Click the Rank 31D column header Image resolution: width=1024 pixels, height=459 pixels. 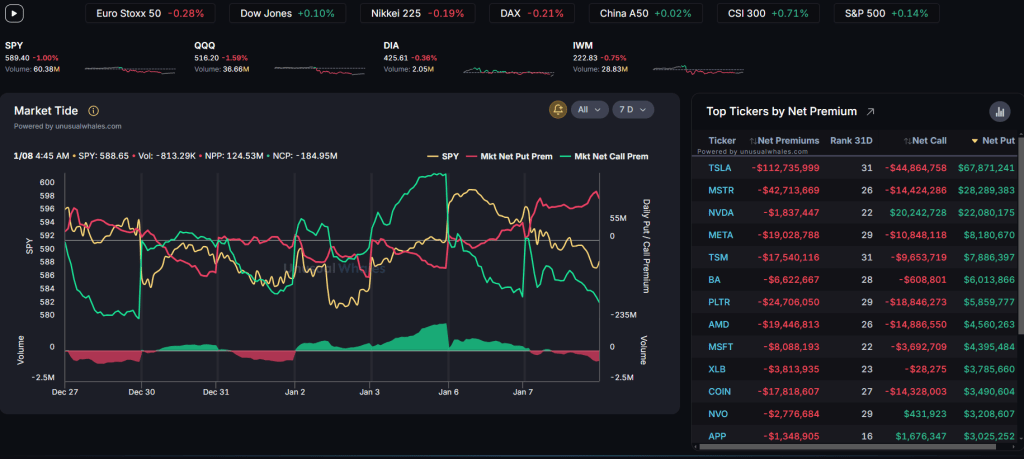pyautogui.click(x=851, y=141)
